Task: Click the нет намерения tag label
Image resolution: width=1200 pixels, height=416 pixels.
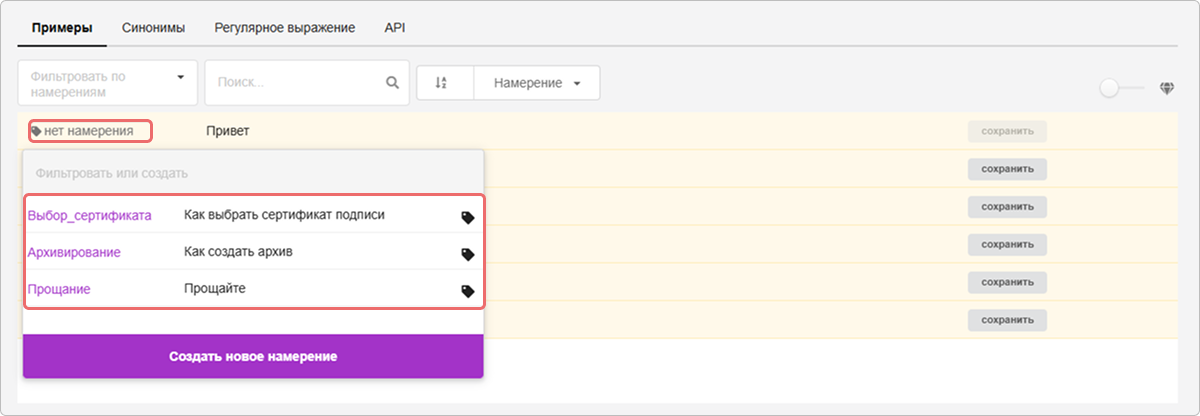Action: [90, 131]
